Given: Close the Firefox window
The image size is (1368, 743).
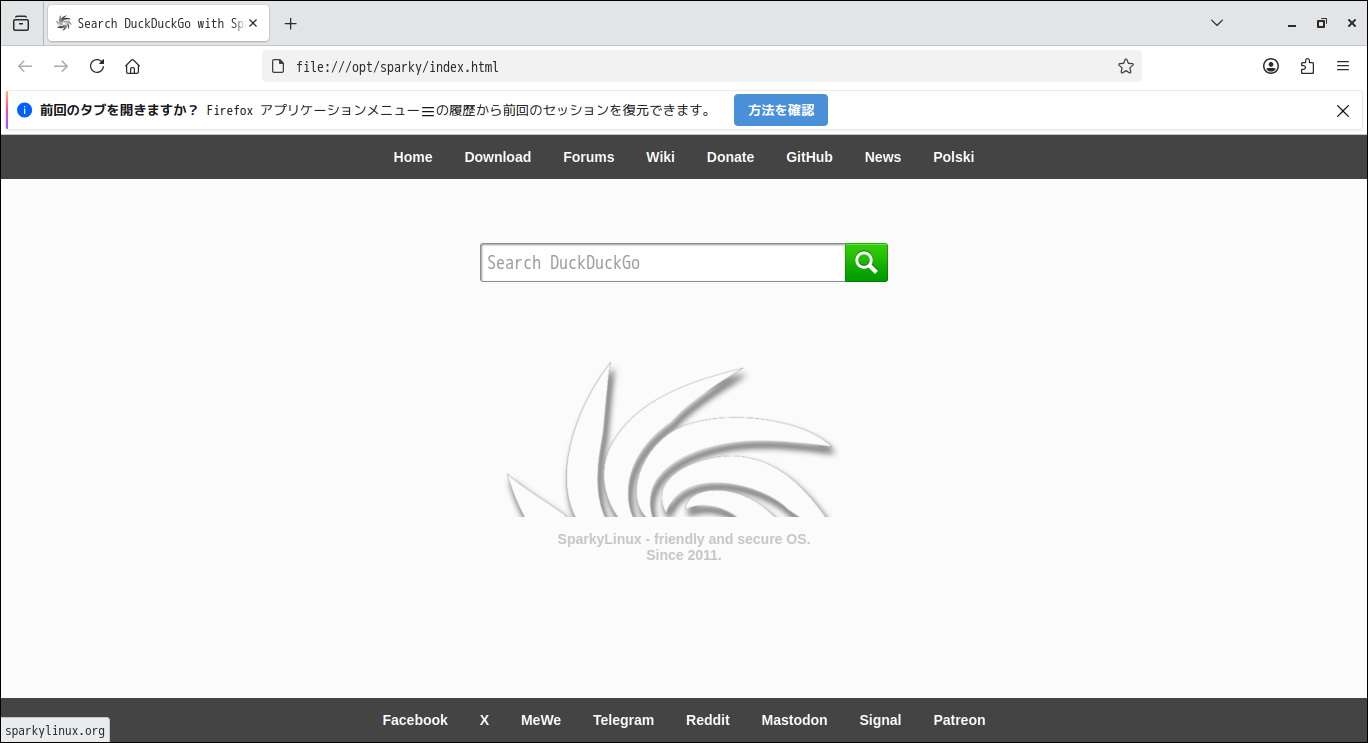Looking at the screenshot, I should click(x=1352, y=23).
